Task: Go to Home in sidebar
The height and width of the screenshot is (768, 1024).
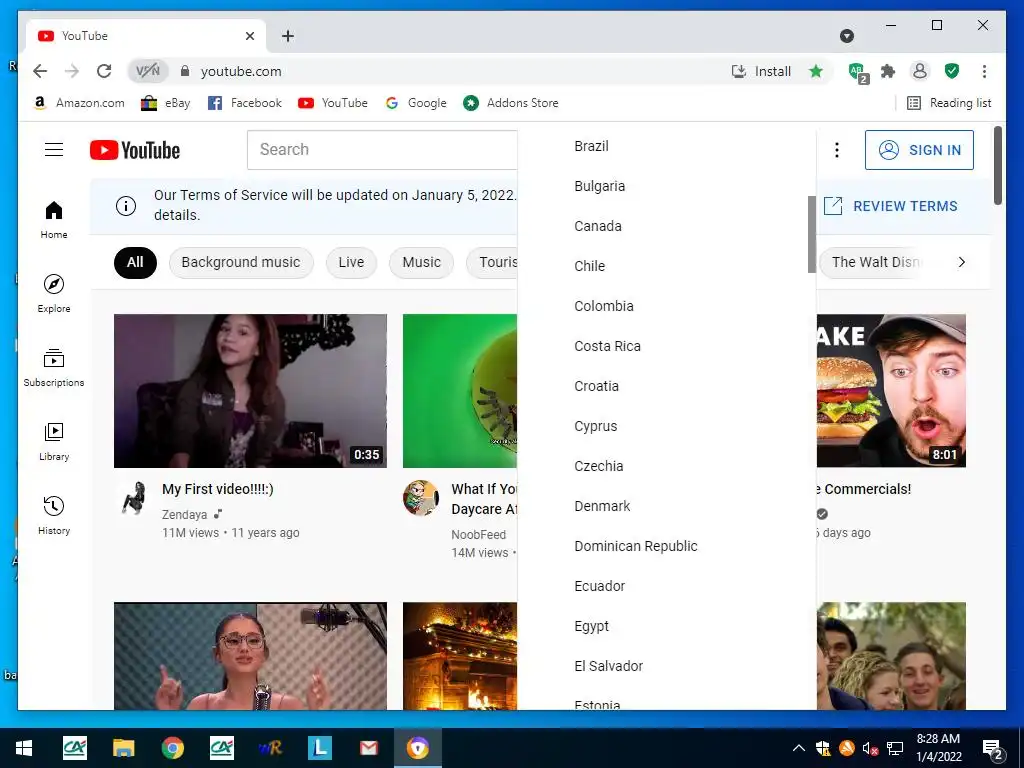Action: 54,220
